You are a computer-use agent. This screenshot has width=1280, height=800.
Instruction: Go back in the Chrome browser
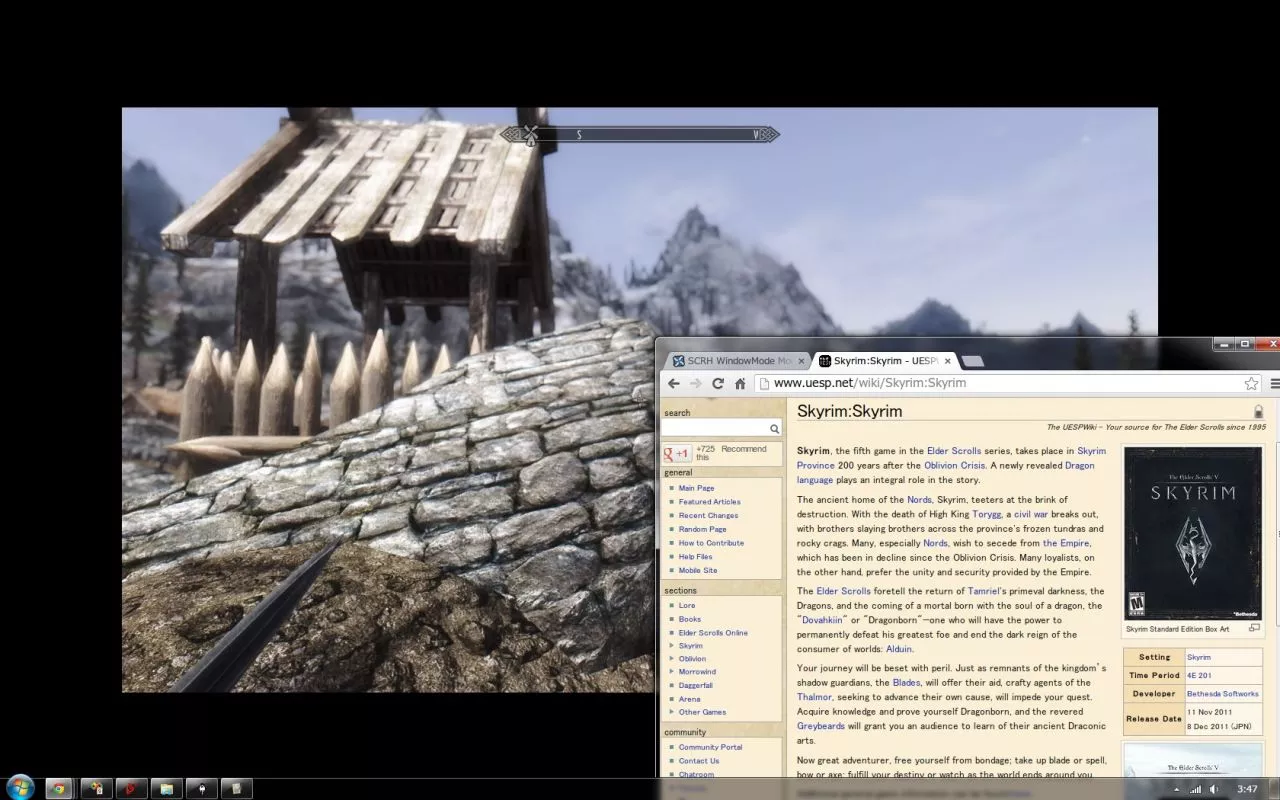point(674,383)
